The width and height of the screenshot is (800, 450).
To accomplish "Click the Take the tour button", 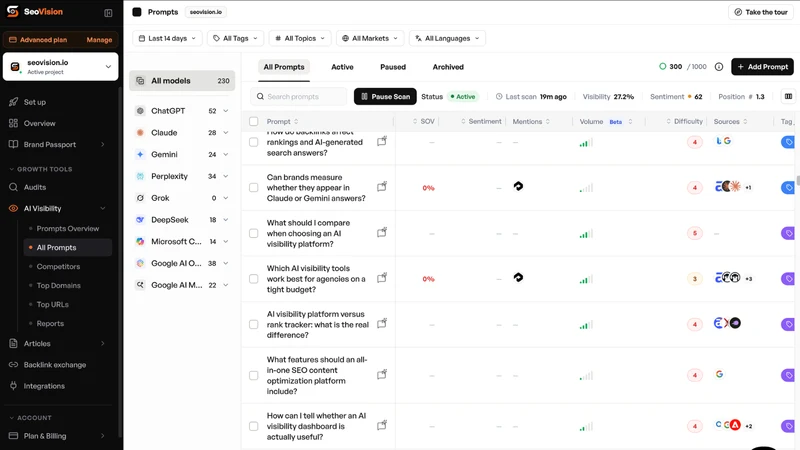I will coord(761,12).
